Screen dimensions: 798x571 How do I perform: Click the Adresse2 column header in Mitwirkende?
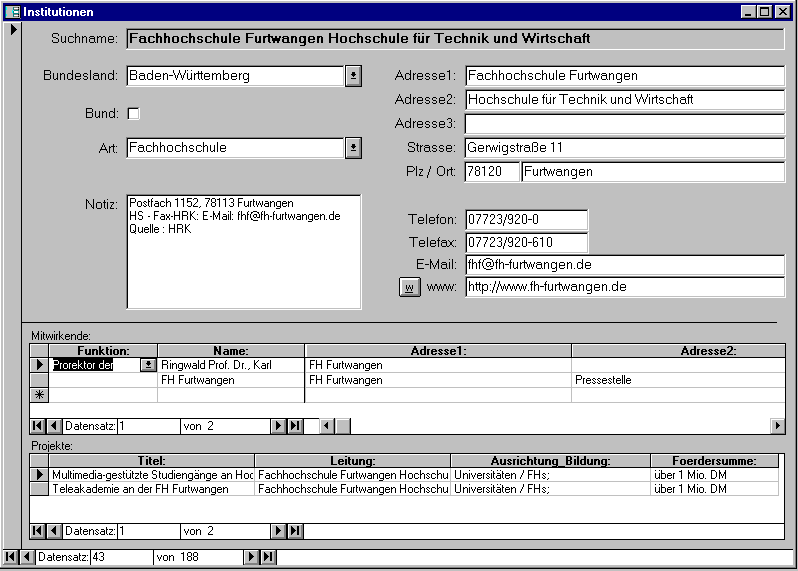[678, 351]
